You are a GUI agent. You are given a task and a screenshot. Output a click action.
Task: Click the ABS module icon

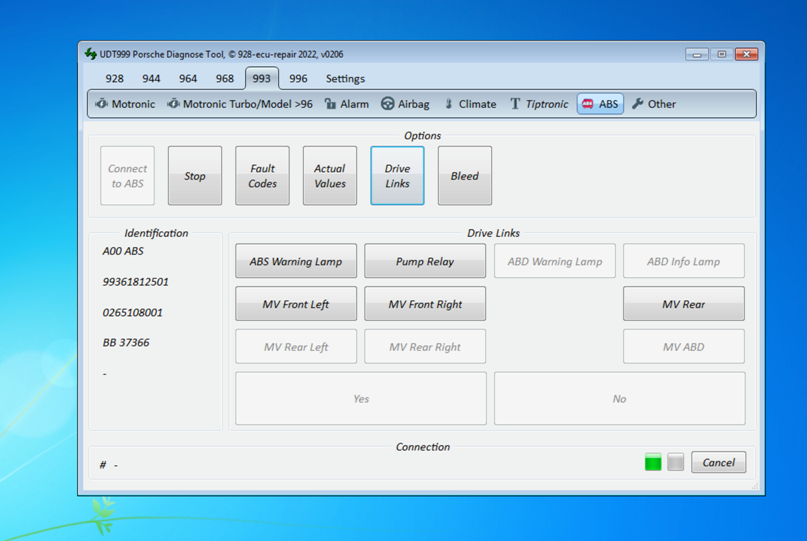point(588,104)
